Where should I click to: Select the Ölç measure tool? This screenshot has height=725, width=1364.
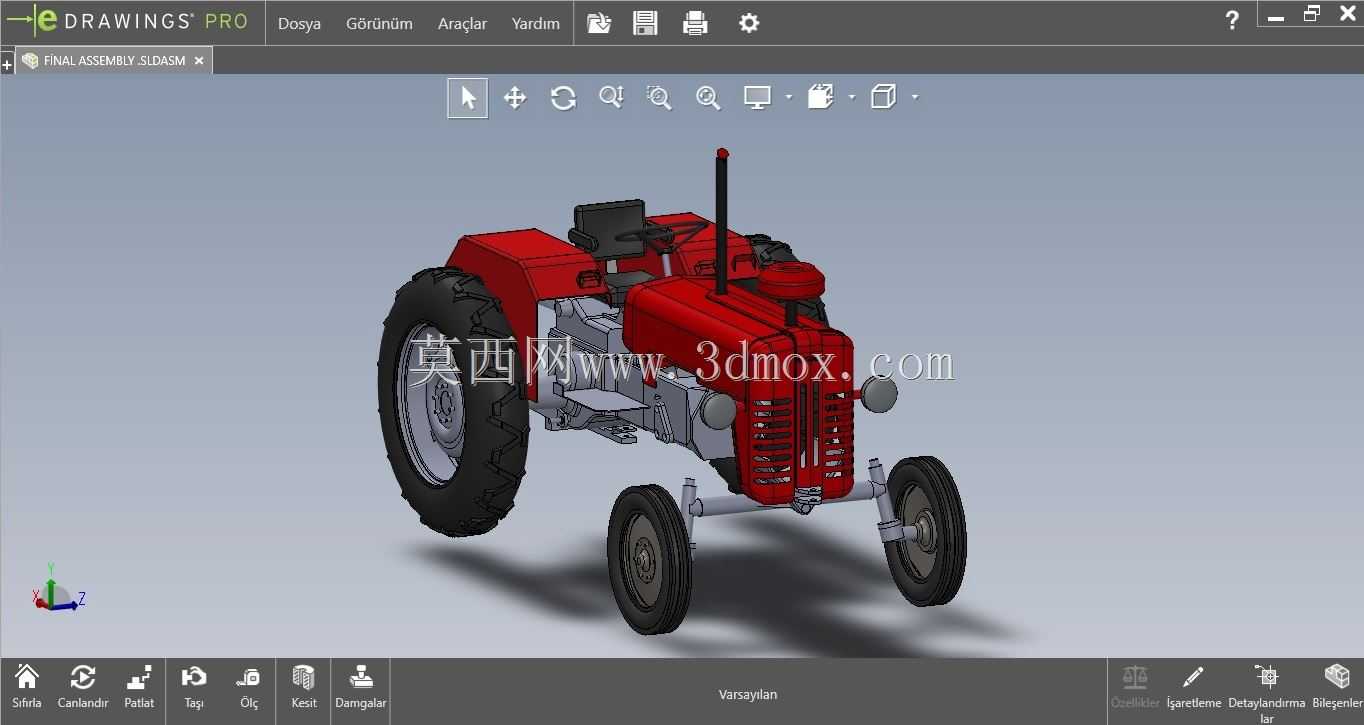[249, 687]
